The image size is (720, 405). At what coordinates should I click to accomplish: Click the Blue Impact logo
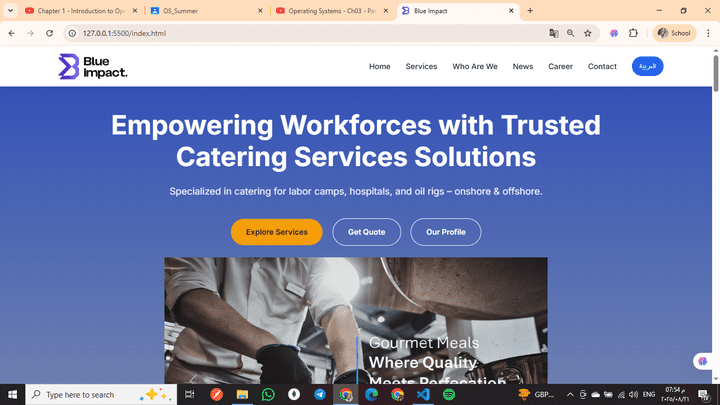pyautogui.click(x=93, y=67)
